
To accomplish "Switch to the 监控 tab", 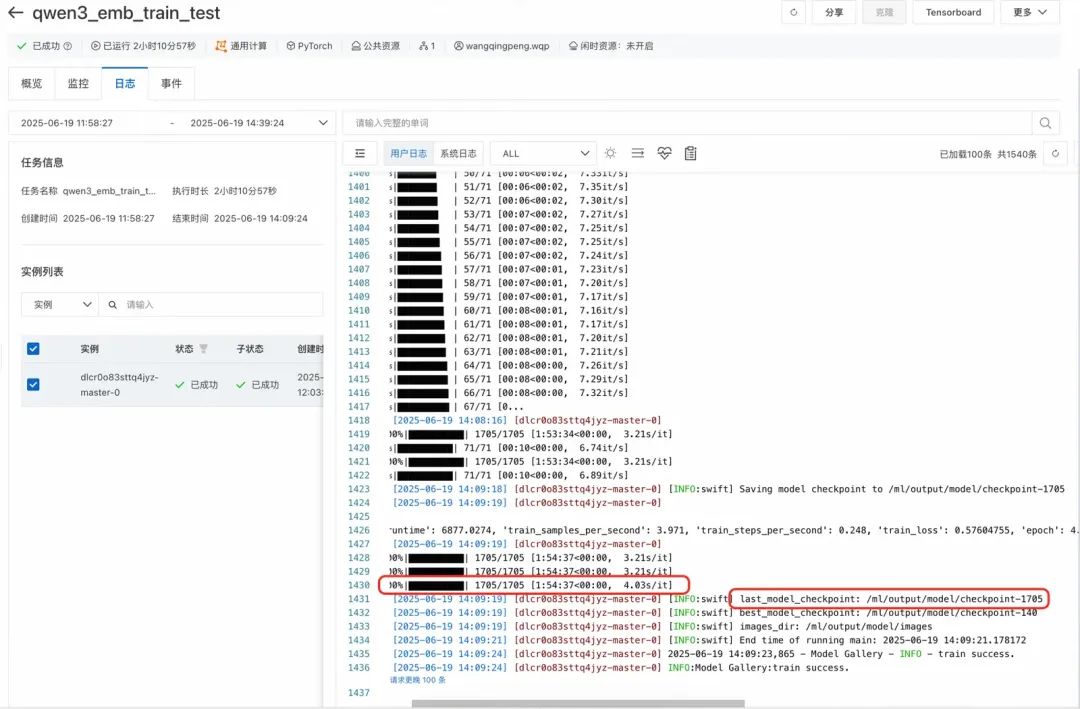I will click(78, 84).
